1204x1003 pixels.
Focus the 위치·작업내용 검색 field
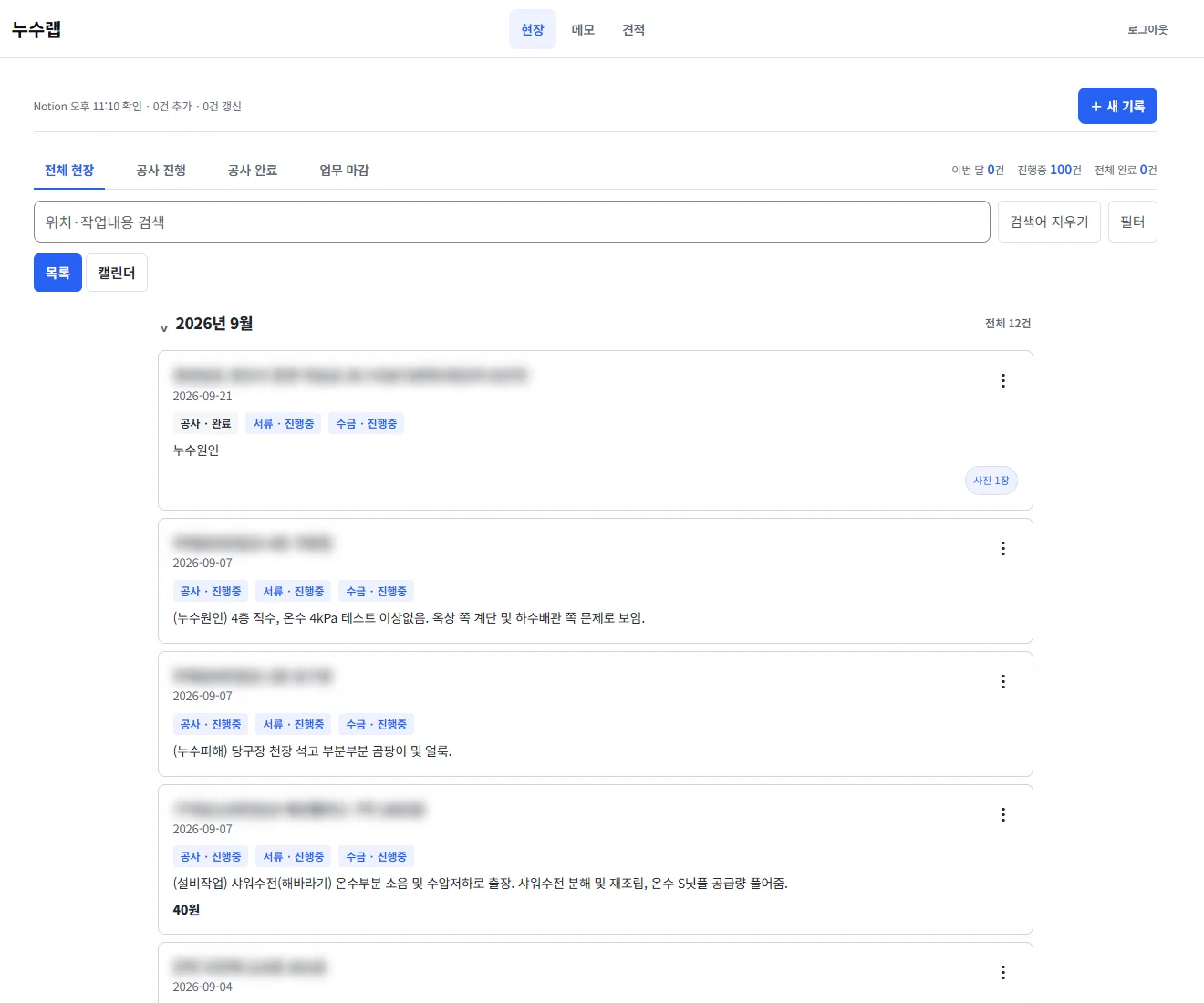[x=512, y=222]
